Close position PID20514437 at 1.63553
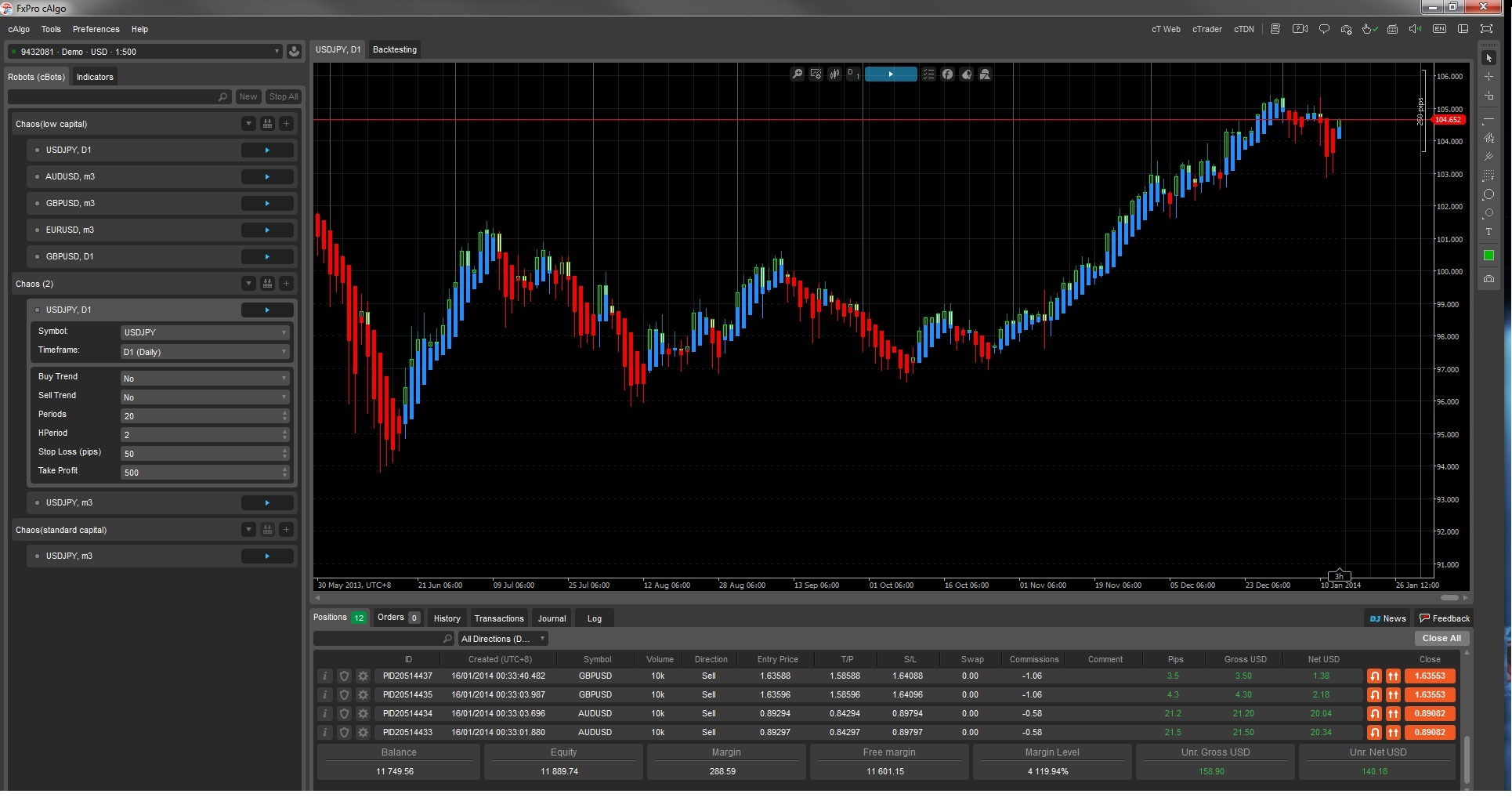 1430,676
